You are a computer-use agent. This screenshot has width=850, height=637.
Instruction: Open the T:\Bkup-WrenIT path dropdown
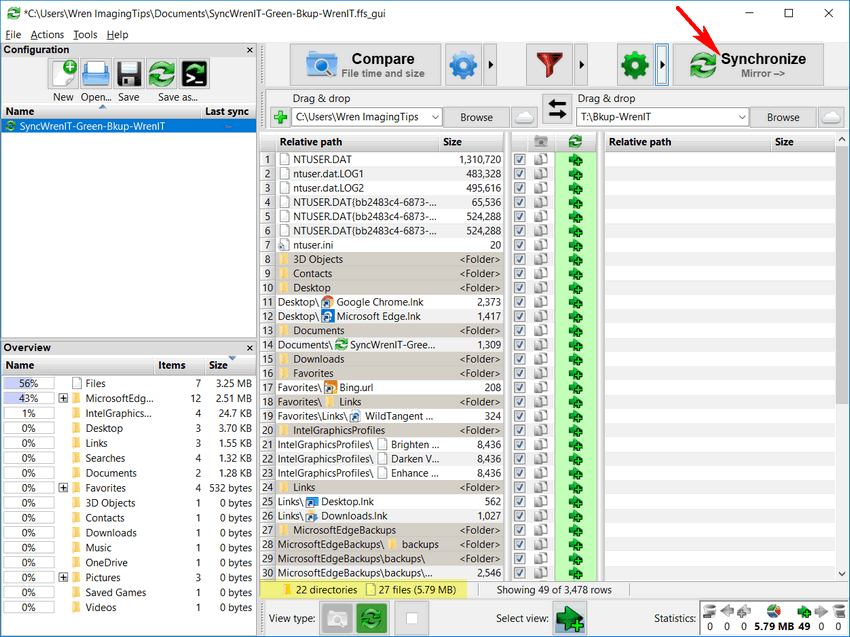(x=741, y=117)
